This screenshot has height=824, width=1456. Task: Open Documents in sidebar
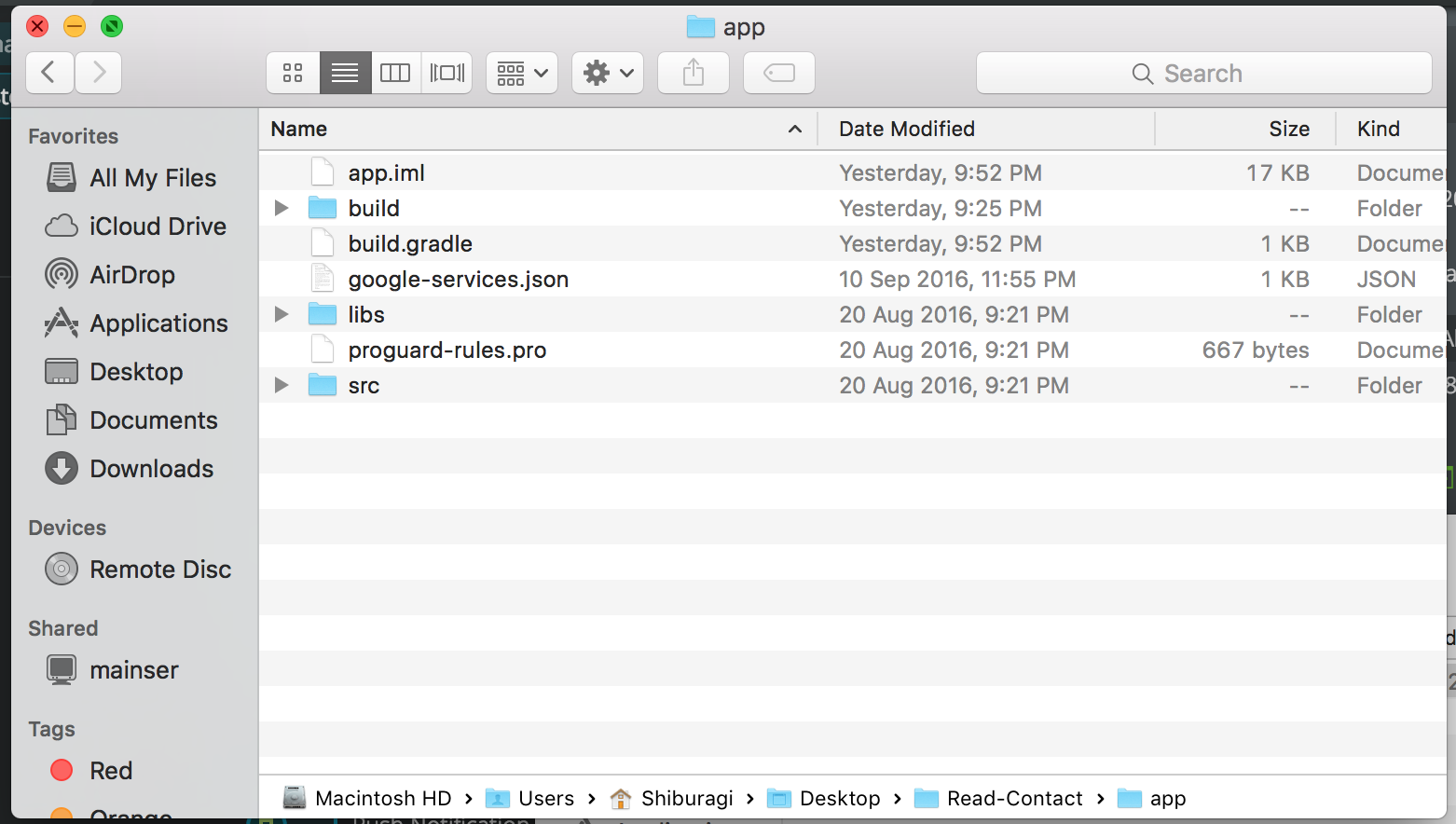pyautogui.click(x=131, y=420)
